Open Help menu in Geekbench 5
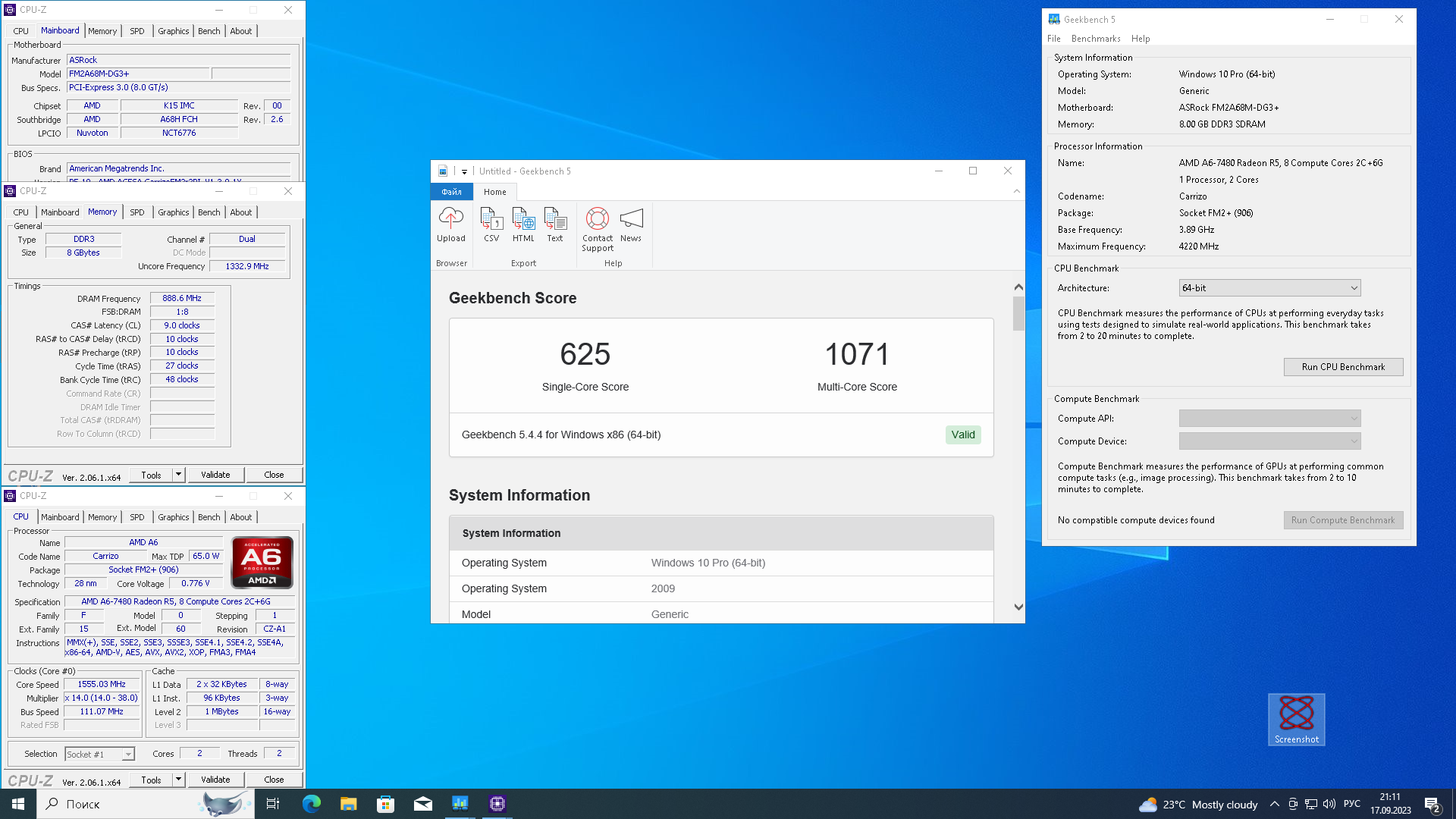 point(1141,39)
